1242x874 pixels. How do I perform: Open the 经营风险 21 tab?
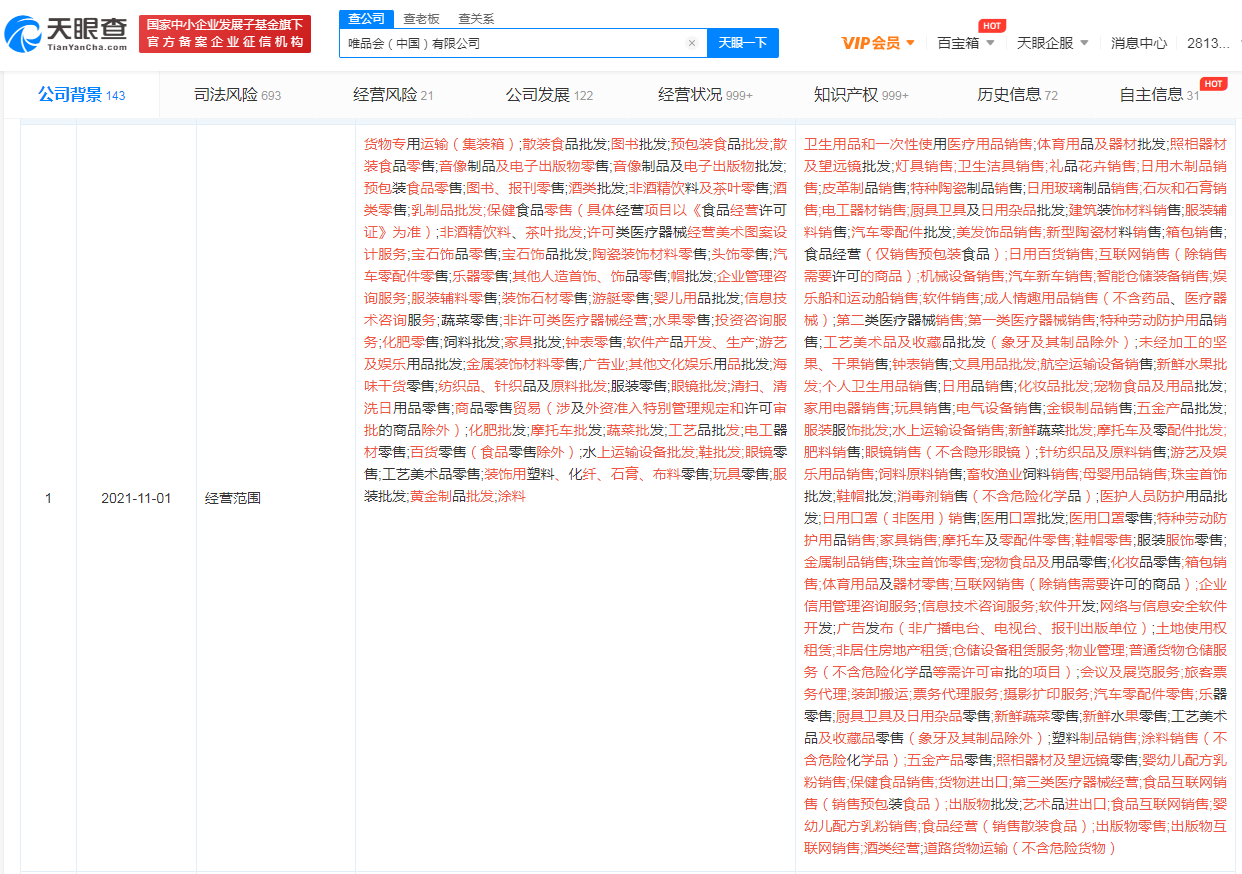[393, 95]
